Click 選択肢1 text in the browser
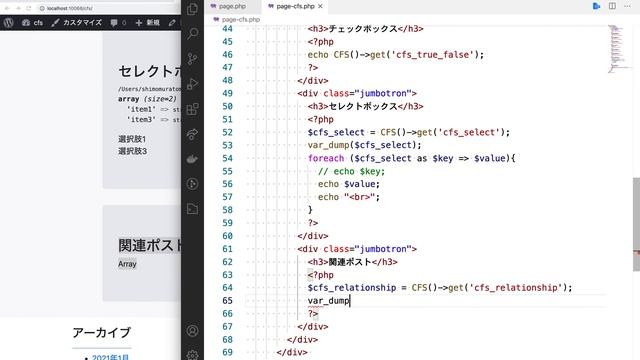The image size is (640, 360). pyautogui.click(x=132, y=139)
